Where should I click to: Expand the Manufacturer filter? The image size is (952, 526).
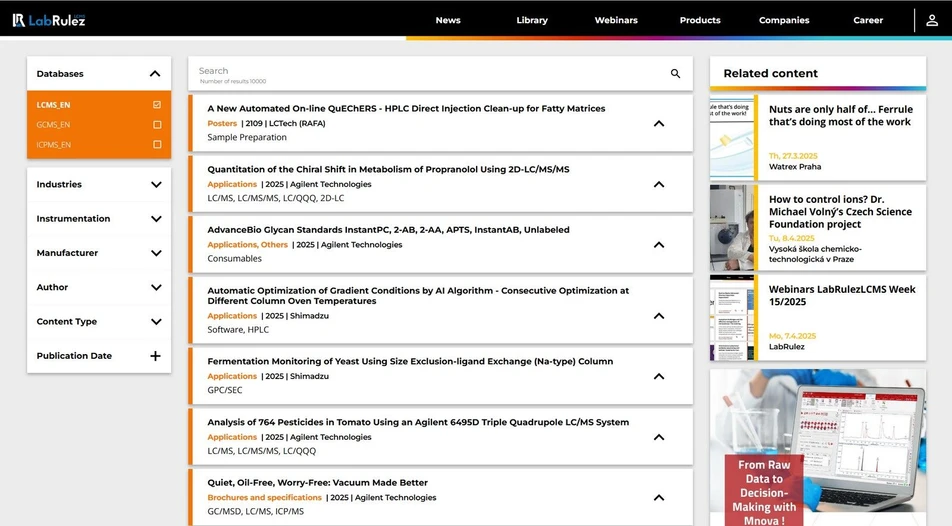(x=156, y=253)
